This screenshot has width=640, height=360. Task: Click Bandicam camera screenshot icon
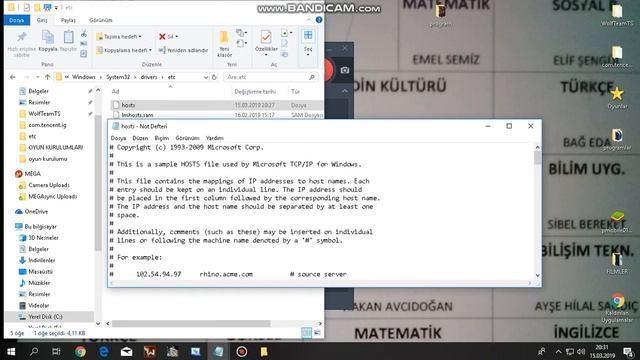point(344,70)
